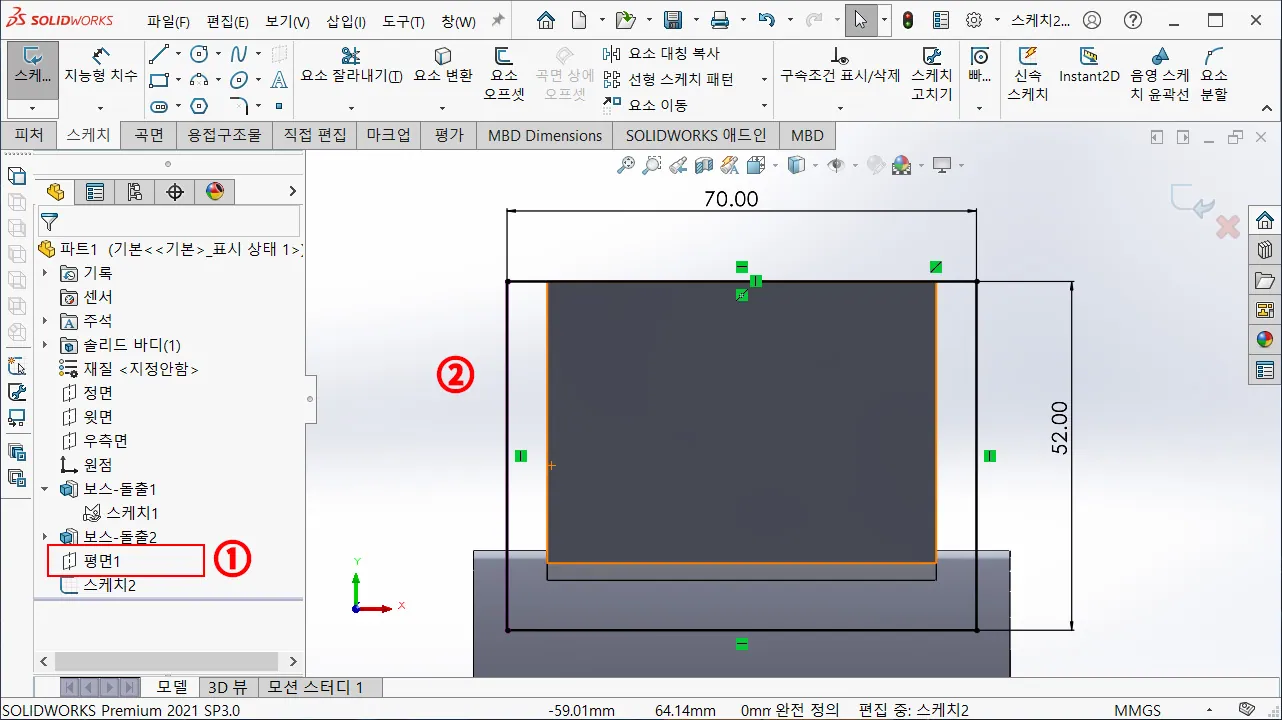The height and width of the screenshot is (720, 1282).
Task: Select the Line sketch tool
Action: pos(159,54)
